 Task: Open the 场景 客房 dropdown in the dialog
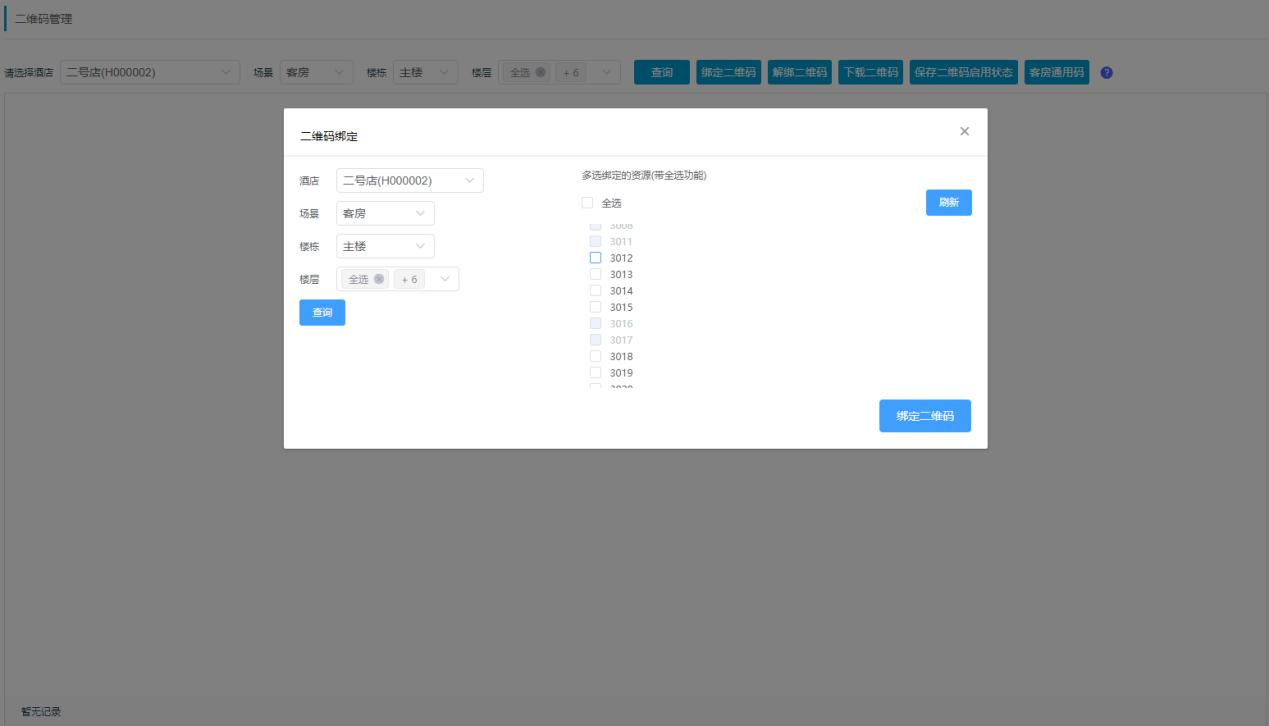385,213
